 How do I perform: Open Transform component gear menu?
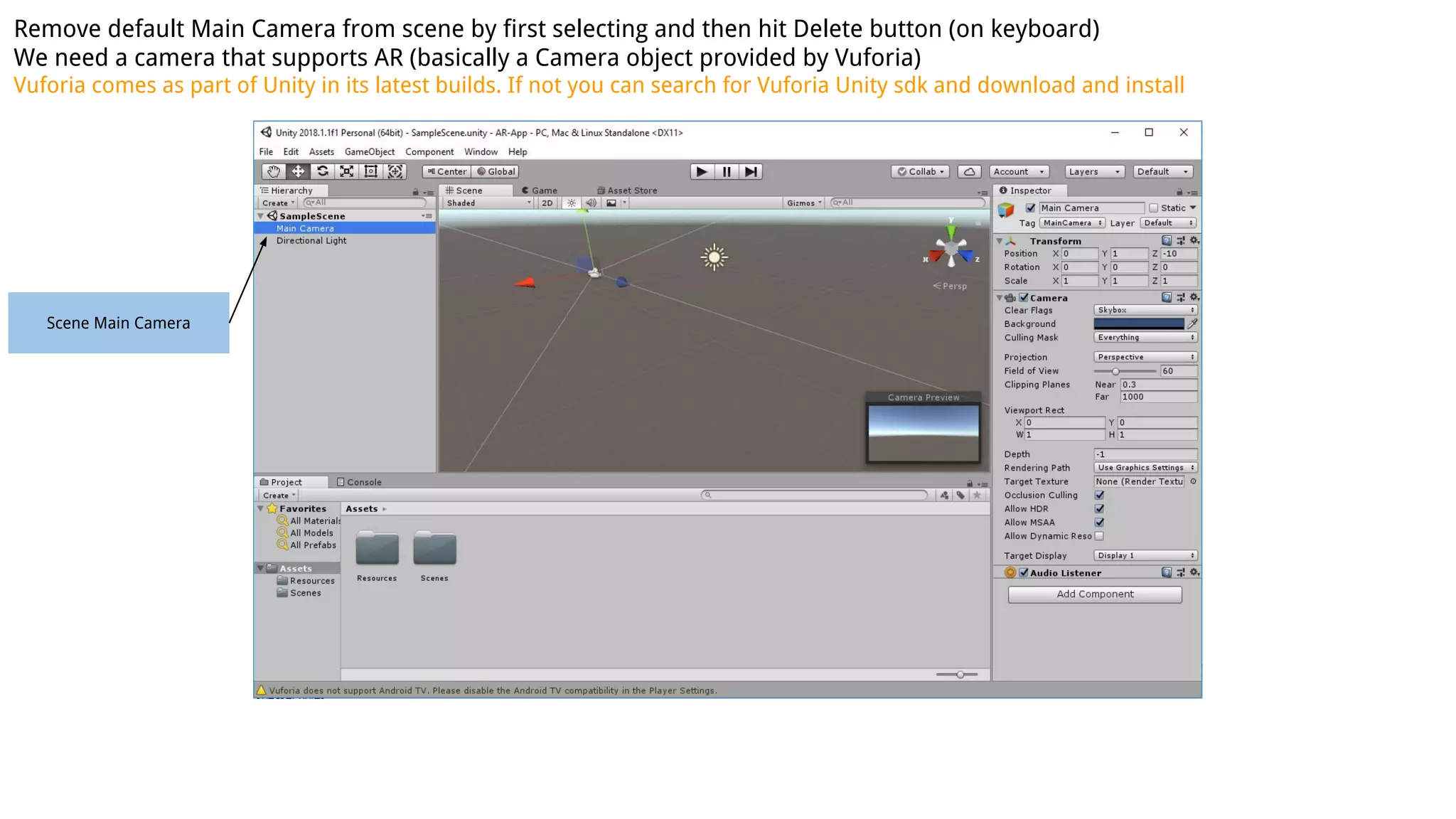(1194, 240)
